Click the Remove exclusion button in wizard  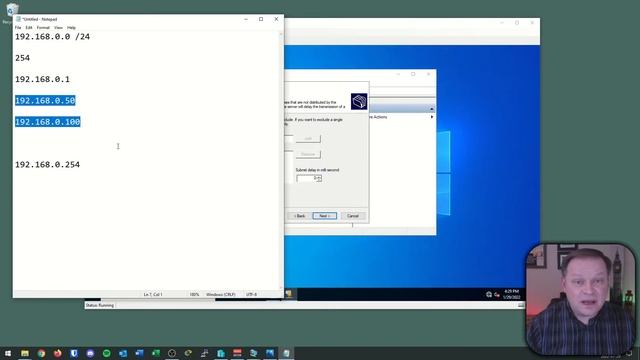[308, 154]
